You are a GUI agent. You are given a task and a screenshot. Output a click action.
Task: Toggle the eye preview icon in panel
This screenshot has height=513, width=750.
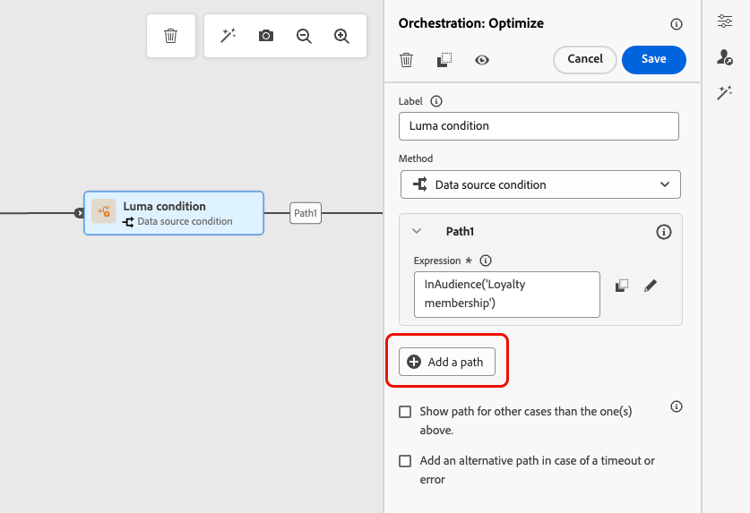pyautogui.click(x=482, y=60)
